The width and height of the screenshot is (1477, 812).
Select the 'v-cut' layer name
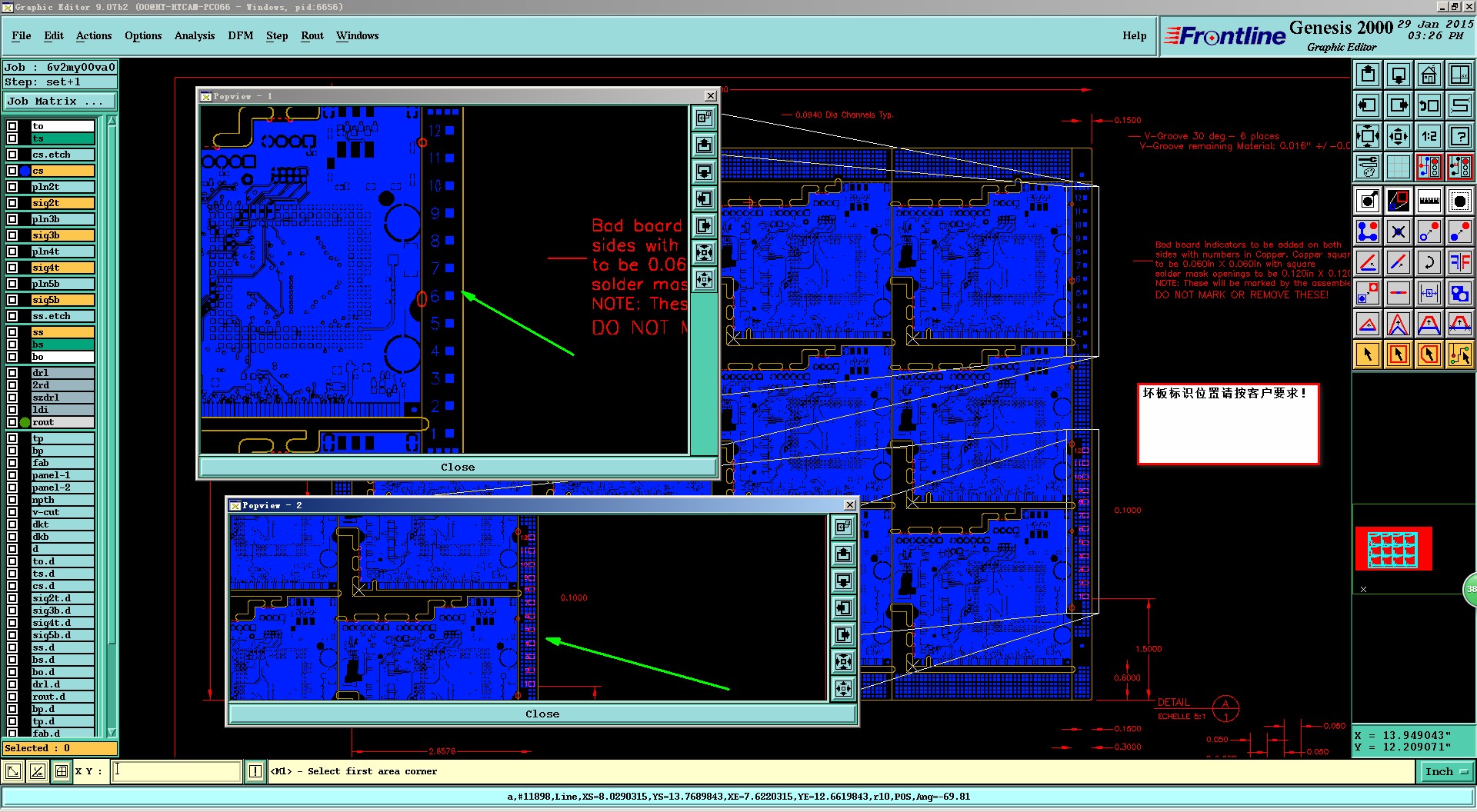(62, 512)
